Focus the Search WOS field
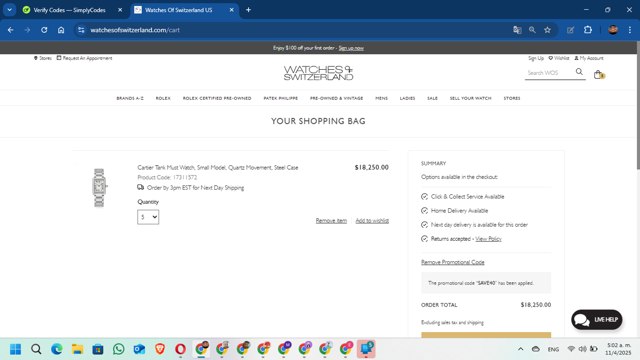The width and height of the screenshot is (640, 360). [550, 73]
